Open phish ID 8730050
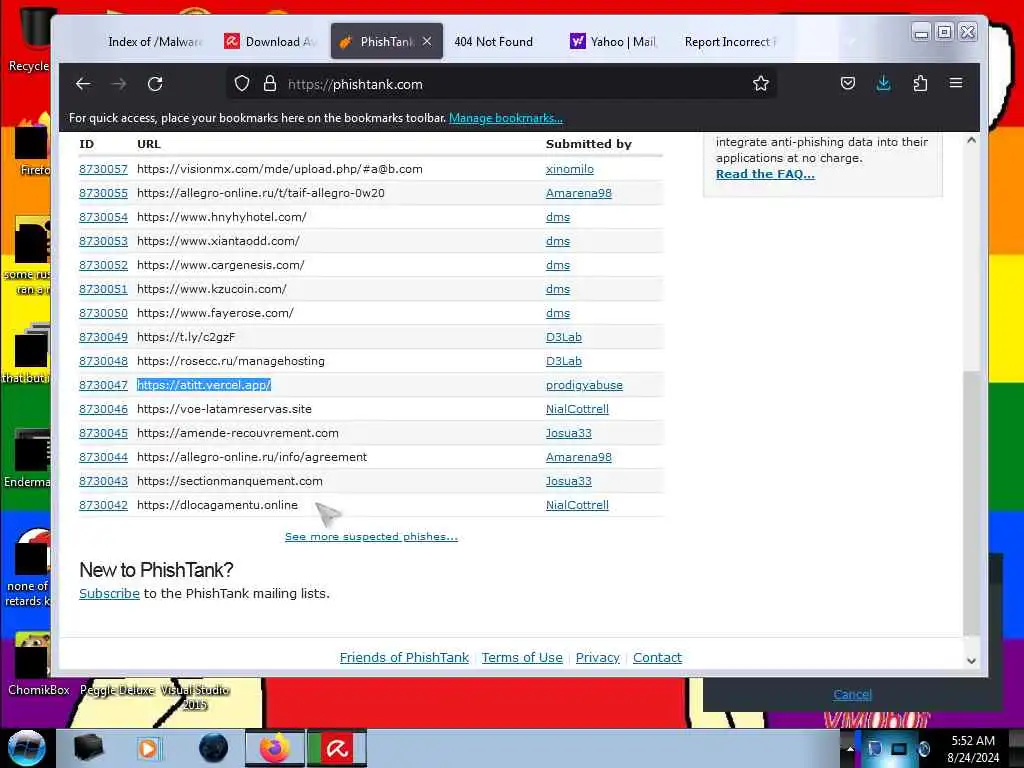1024x768 pixels. pos(103,313)
